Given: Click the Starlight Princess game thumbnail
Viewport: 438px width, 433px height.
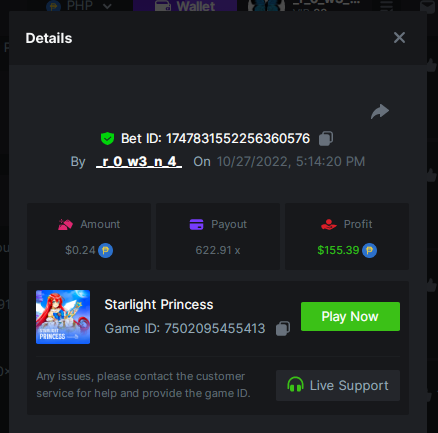Looking at the screenshot, I should coord(63,317).
